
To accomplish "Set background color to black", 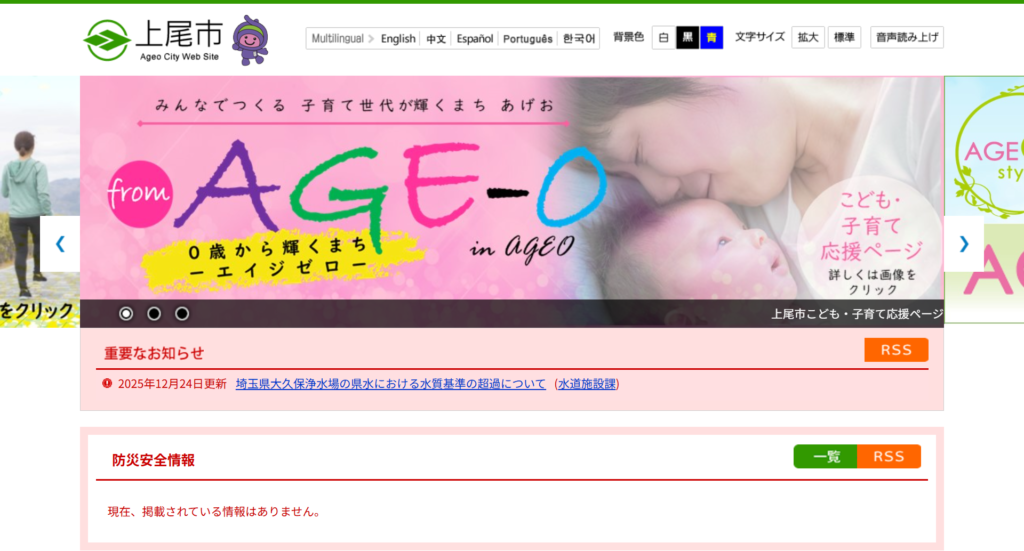I will pyautogui.click(x=688, y=38).
